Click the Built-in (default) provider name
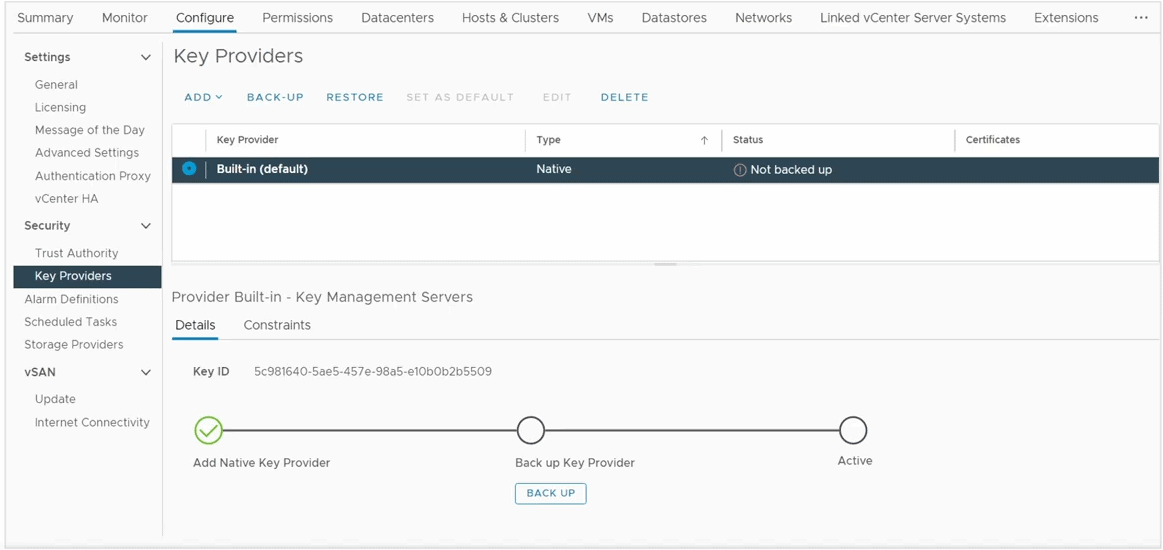Image resolution: width=1163 pixels, height=550 pixels. tap(262, 170)
